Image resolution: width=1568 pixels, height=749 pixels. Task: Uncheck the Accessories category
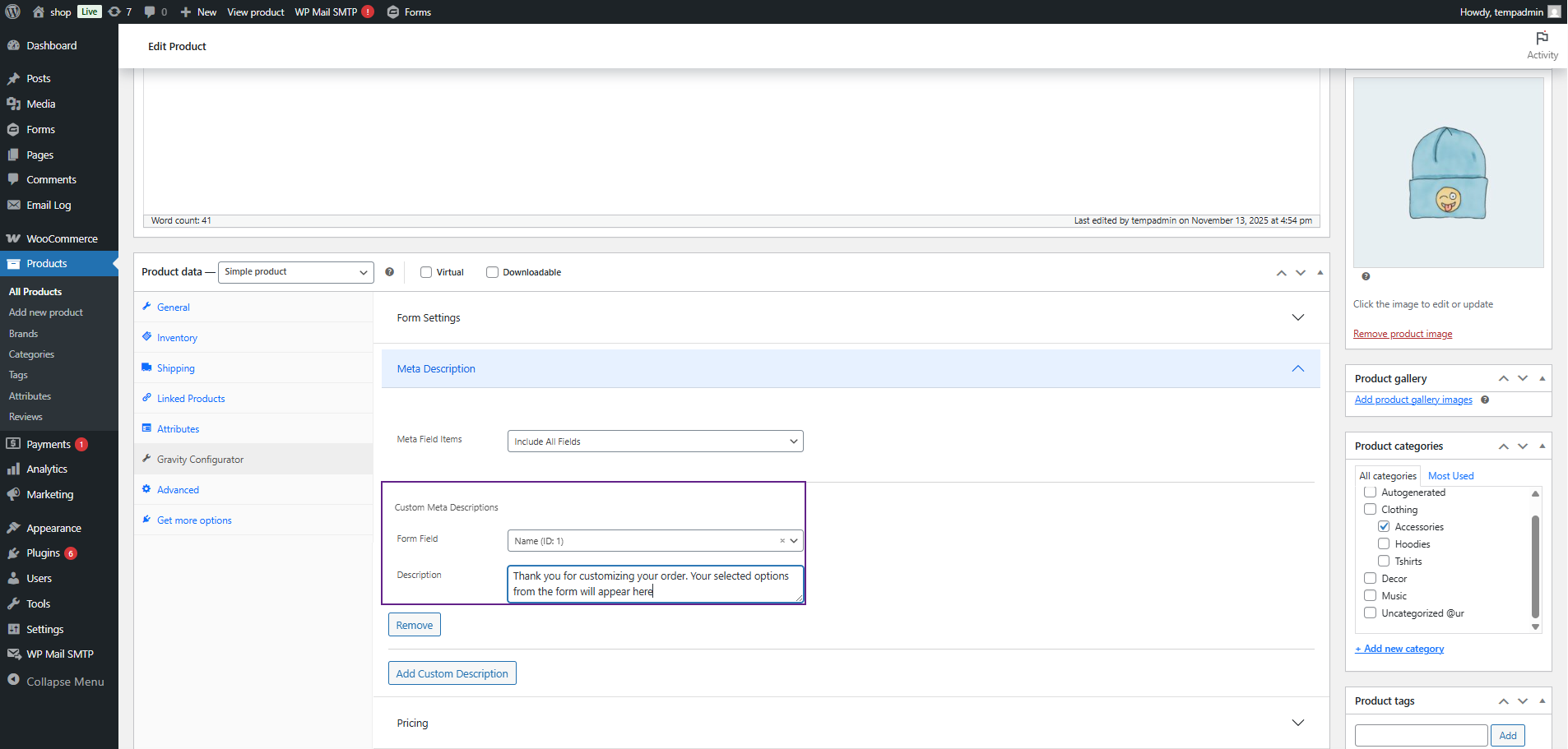(x=1384, y=526)
